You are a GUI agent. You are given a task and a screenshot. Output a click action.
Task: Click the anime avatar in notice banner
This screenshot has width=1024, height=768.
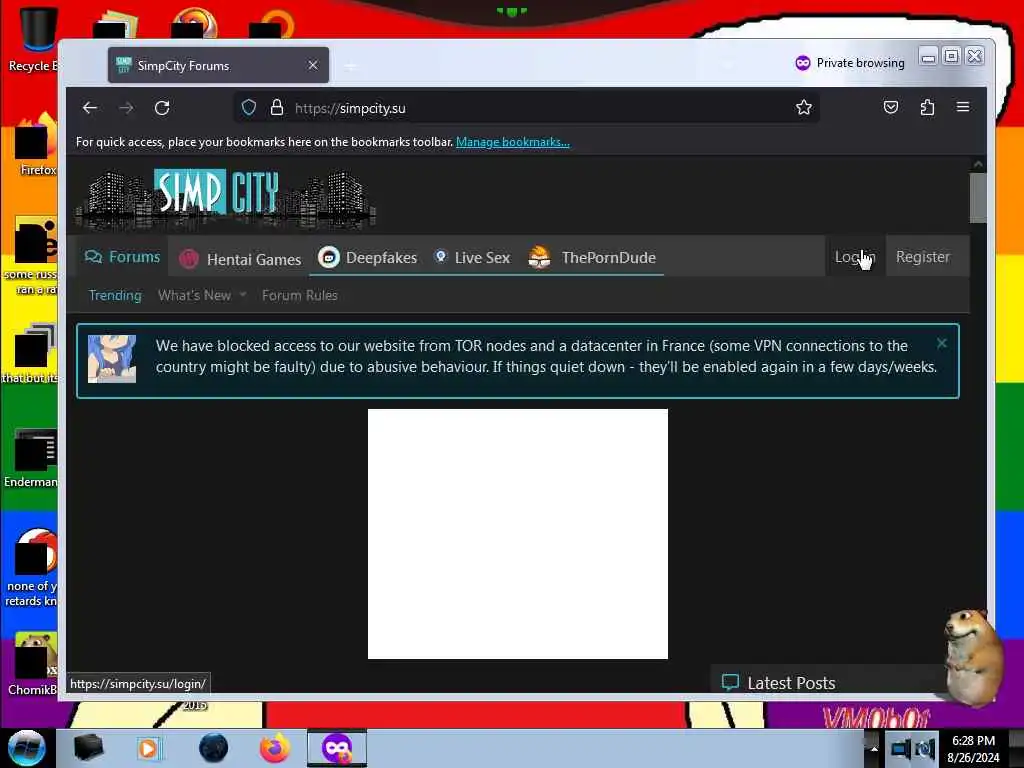[112, 359]
